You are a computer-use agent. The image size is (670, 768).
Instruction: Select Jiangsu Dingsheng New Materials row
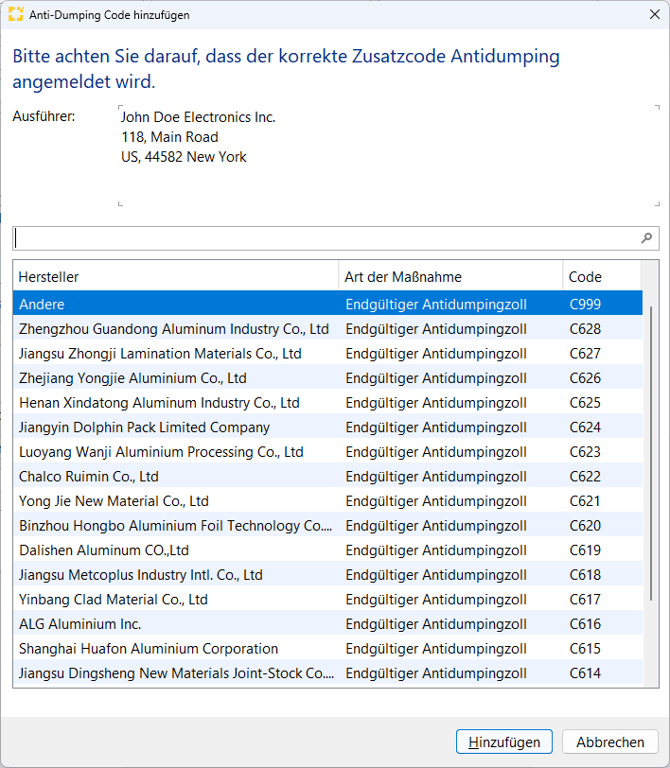(328, 673)
